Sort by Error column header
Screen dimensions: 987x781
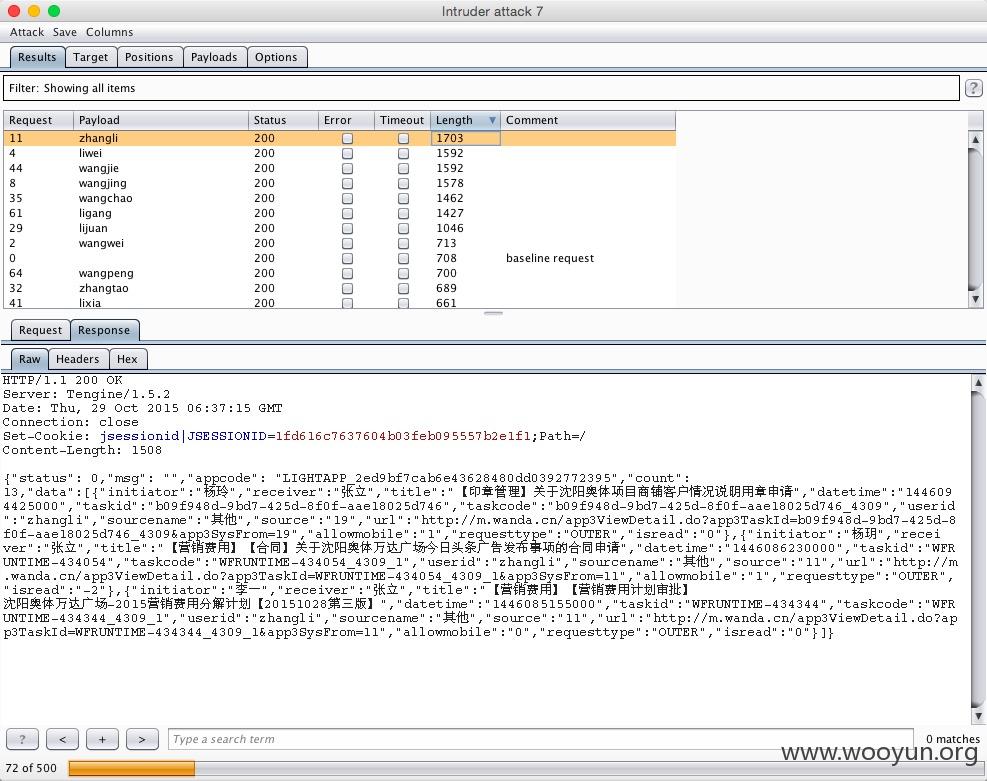[346, 120]
